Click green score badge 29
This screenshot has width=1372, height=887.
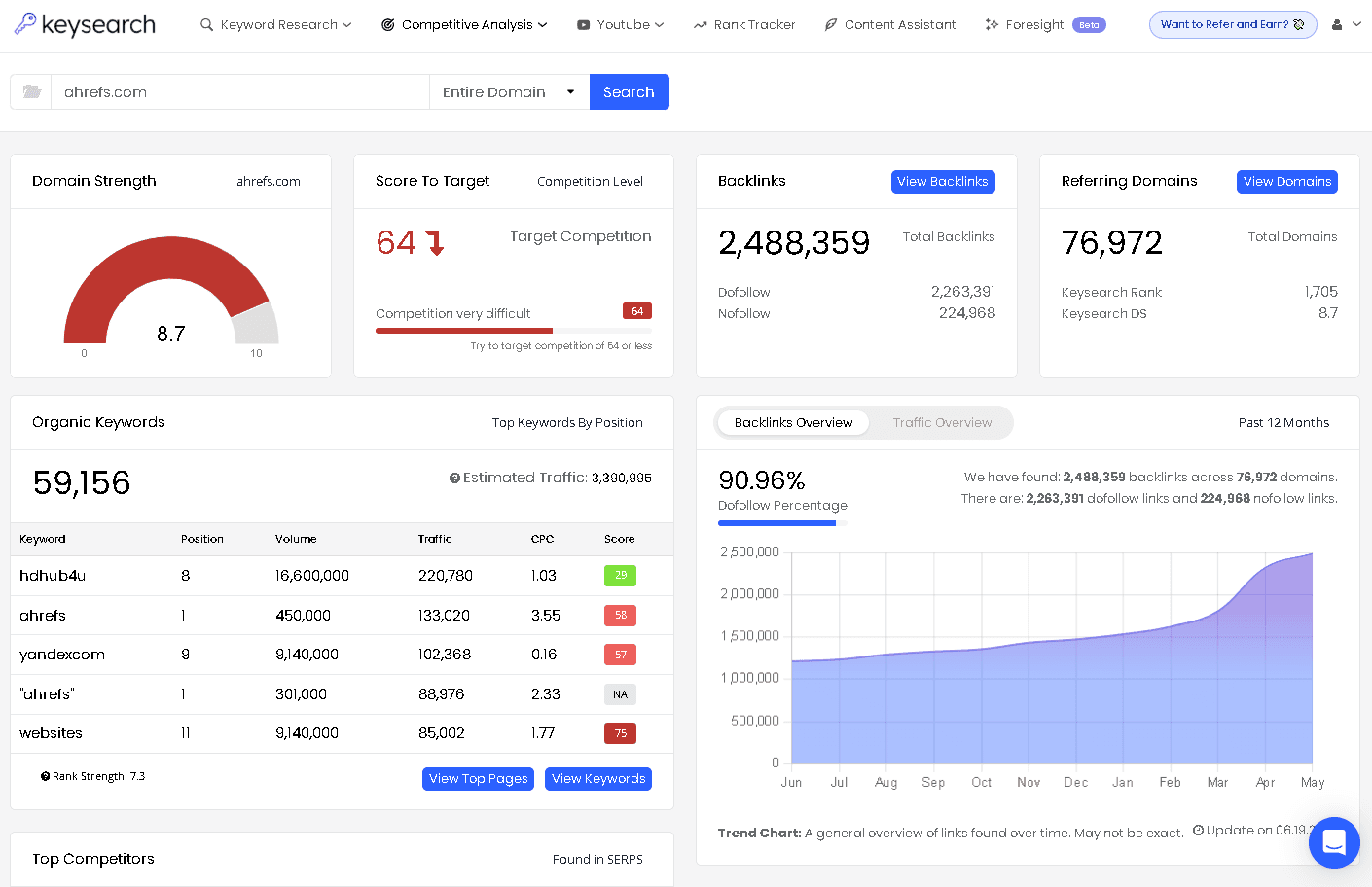tap(620, 576)
